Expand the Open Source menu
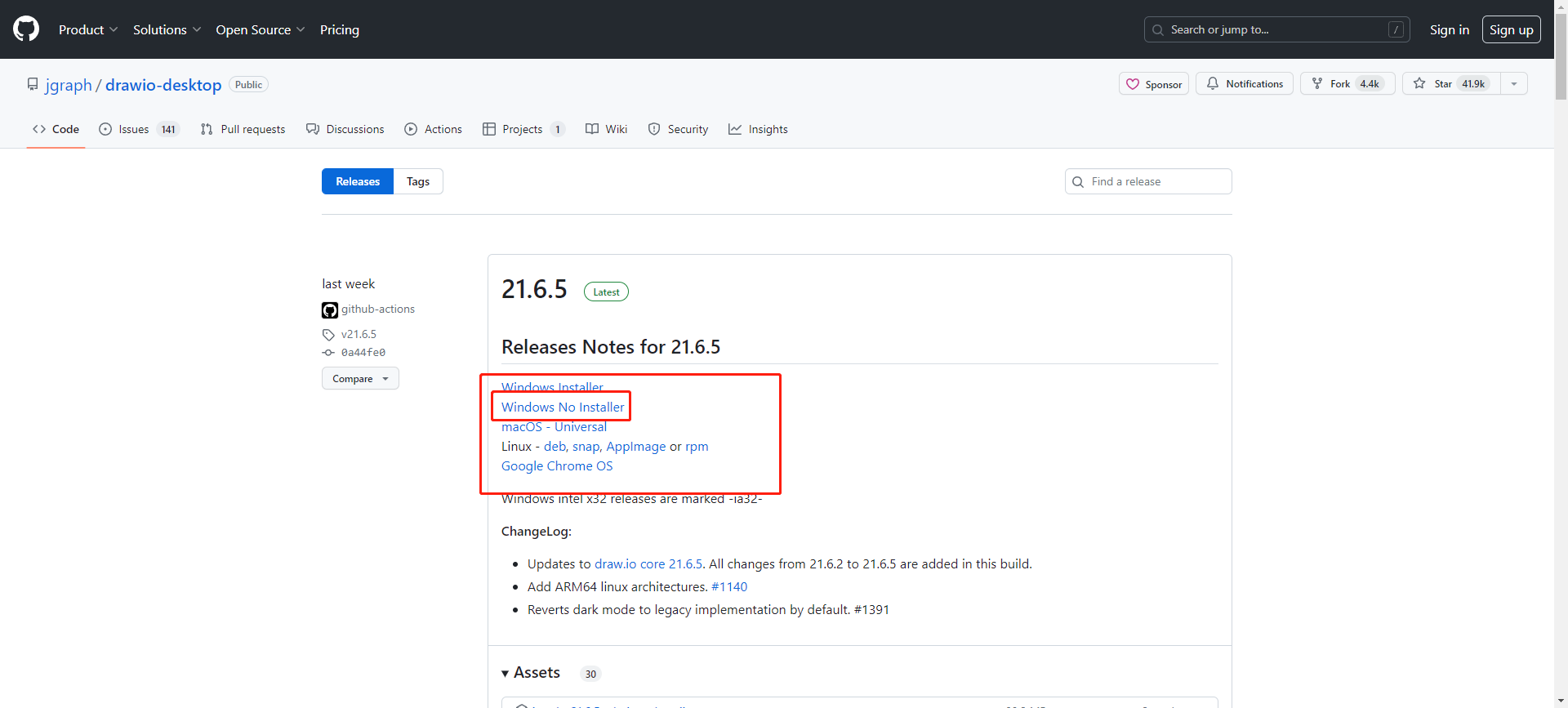Viewport: 1568px width, 708px height. point(260,29)
